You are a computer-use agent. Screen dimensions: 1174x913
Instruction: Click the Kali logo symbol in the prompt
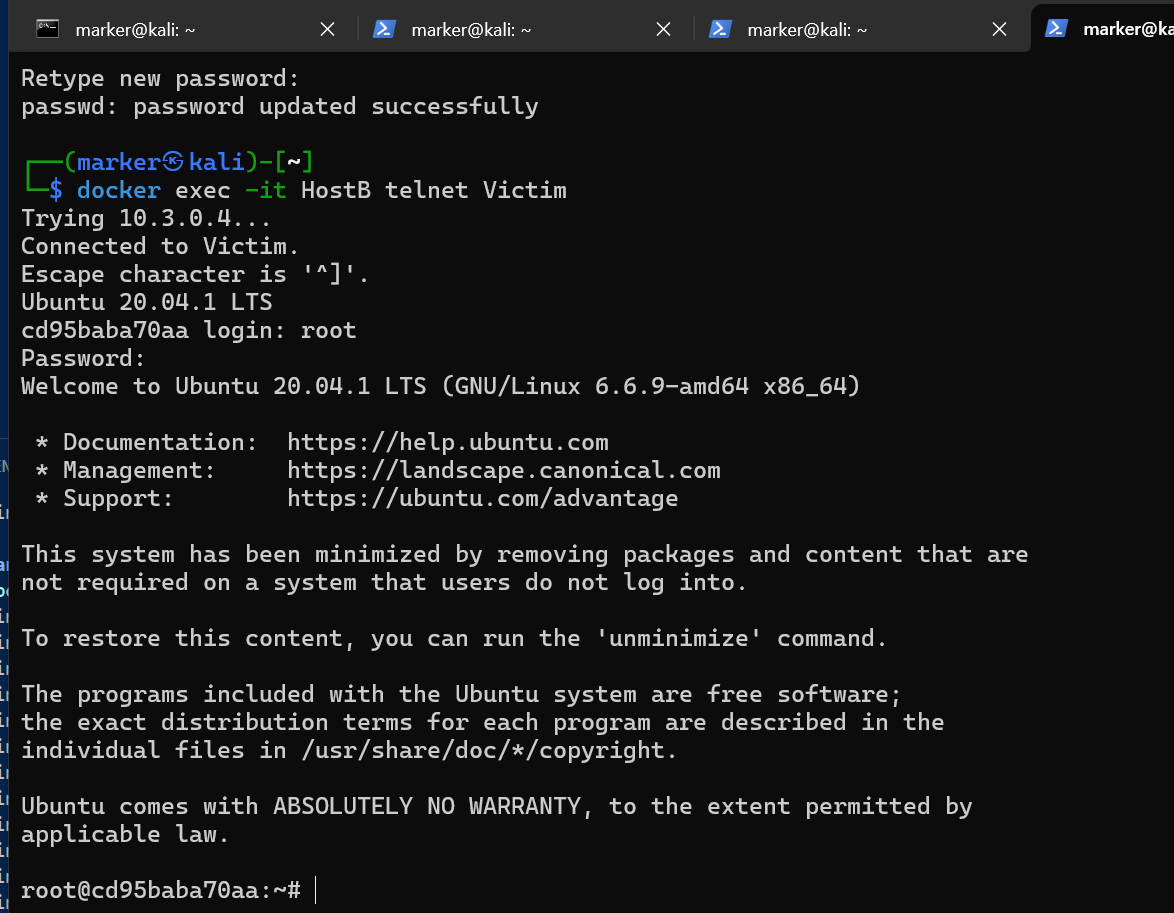[x=174, y=162]
